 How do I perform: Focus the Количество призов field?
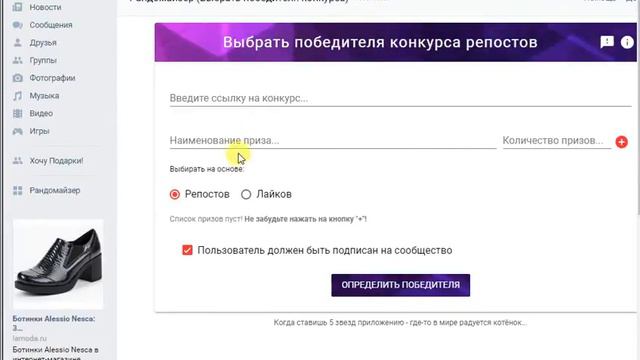click(x=557, y=140)
